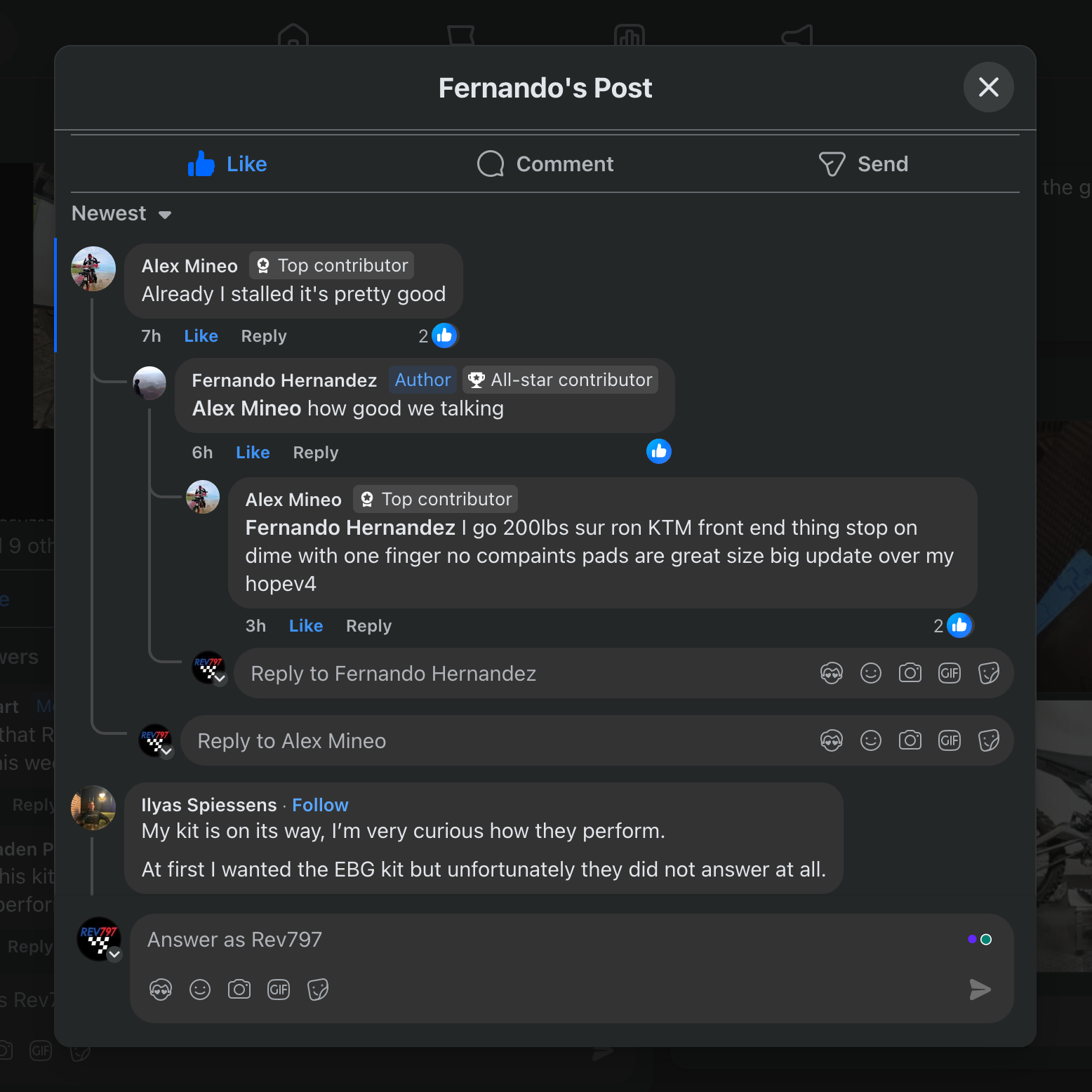Open emoji picker in Reply to Alex Mineo field
Image resolution: width=1092 pixels, height=1092 pixels.
tap(870, 740)
